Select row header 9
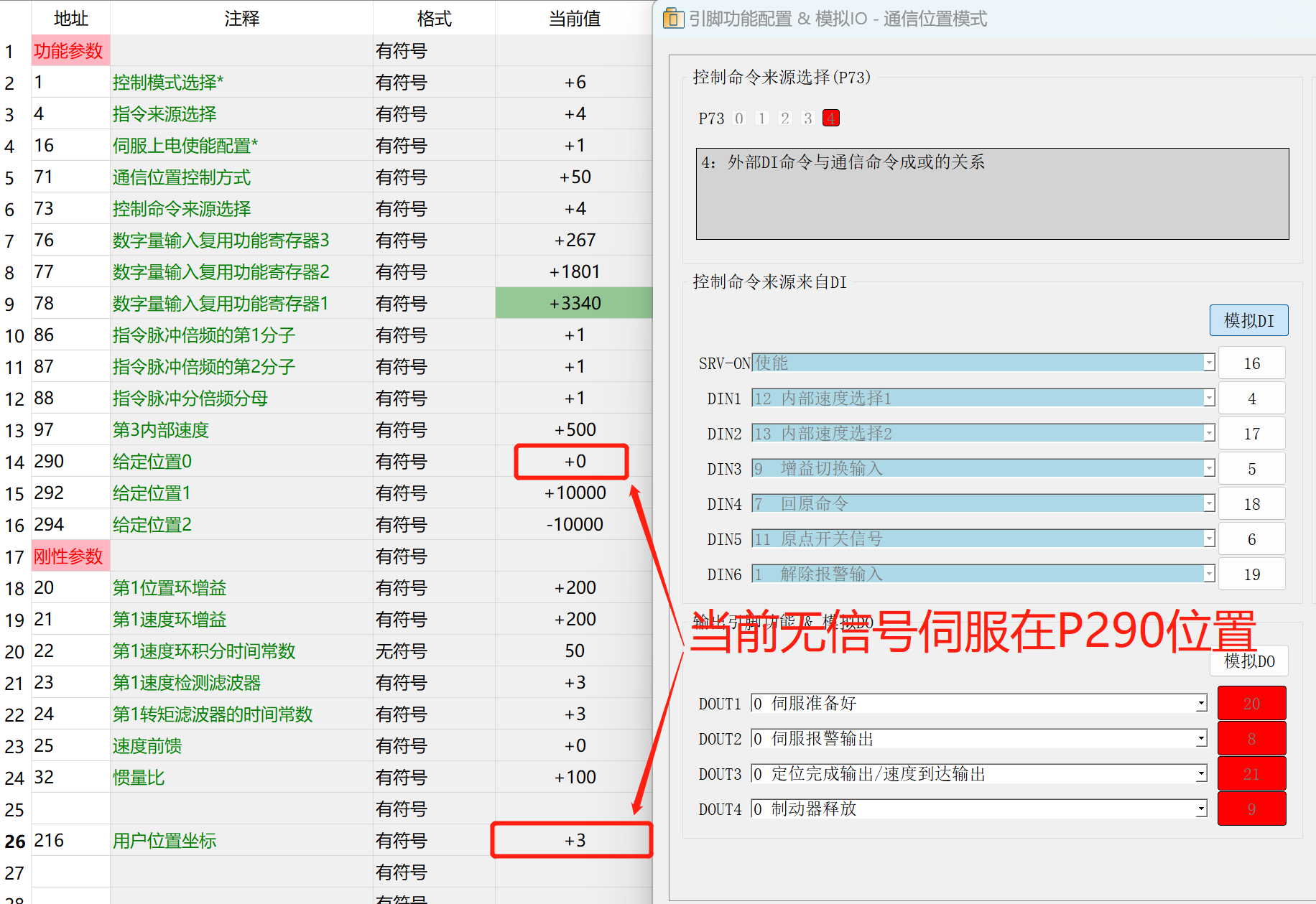This screenshot has width=1316, height=904. tap(15, 304)
